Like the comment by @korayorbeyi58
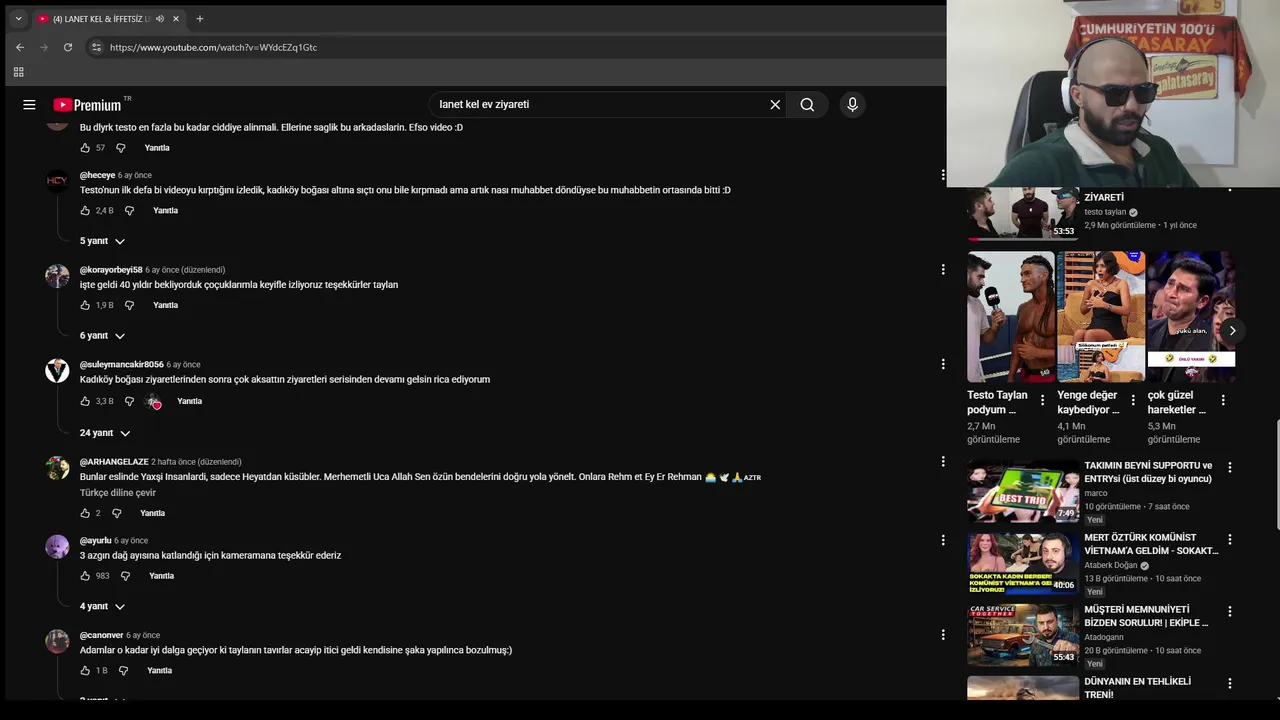 click(x=85, y=305)
